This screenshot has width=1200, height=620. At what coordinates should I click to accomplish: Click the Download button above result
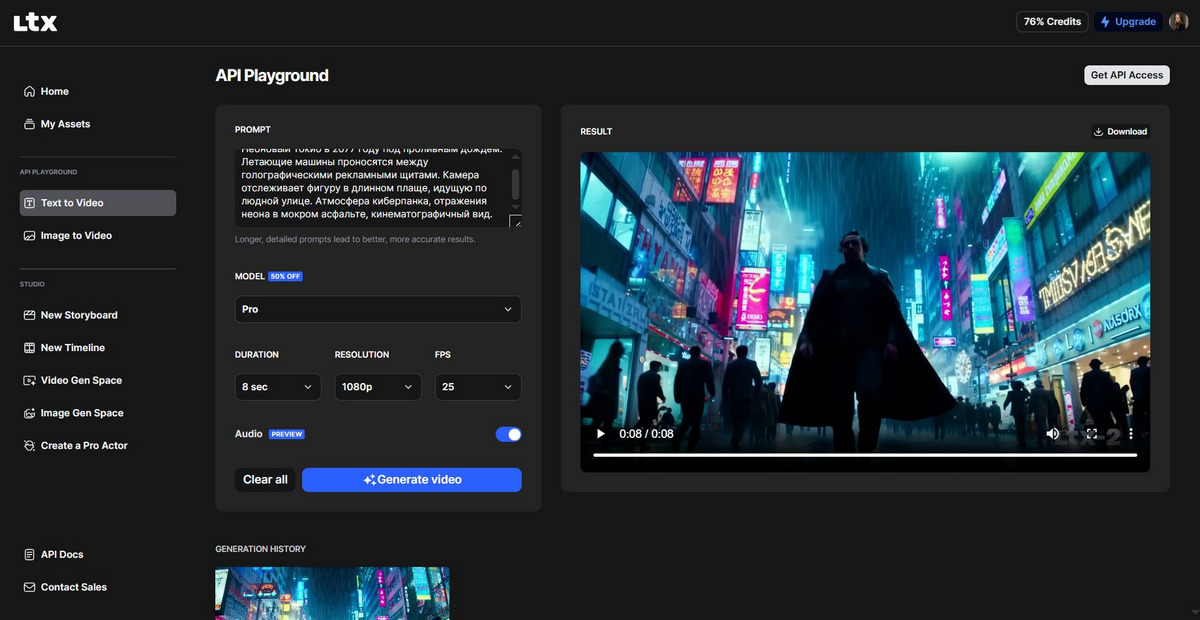1120,131
